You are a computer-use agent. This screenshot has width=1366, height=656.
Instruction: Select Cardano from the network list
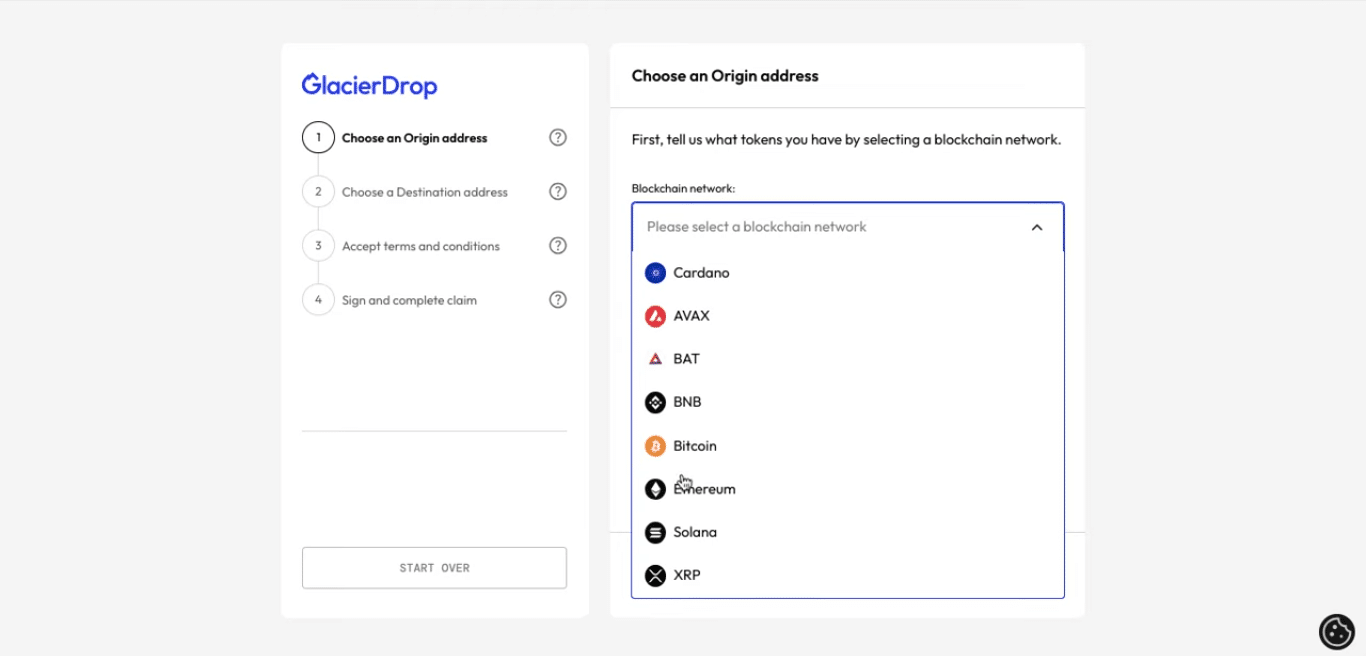point(848,273)
